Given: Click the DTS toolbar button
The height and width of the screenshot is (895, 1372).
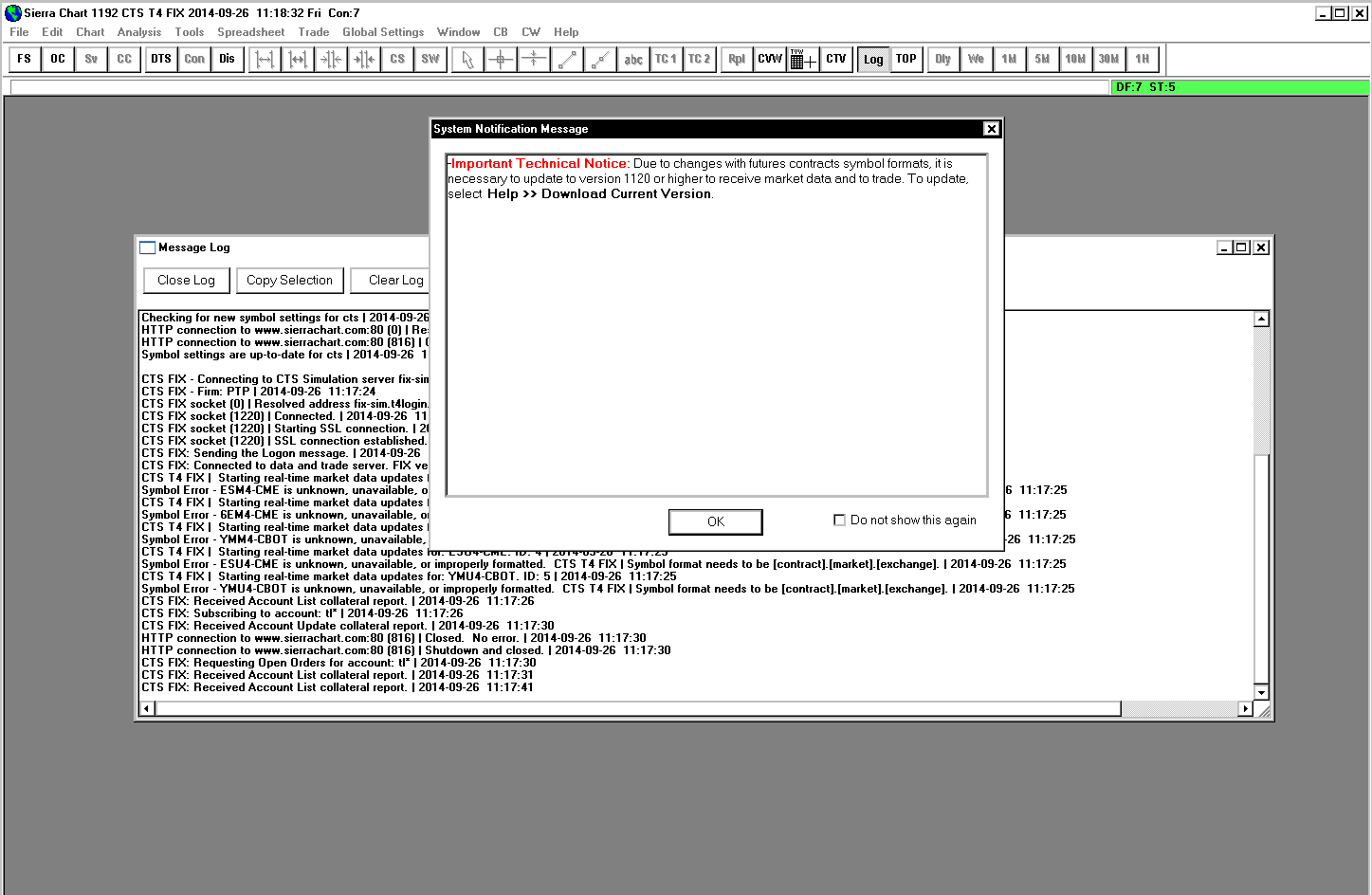Looking at the screenshot, I should (161, 59).
